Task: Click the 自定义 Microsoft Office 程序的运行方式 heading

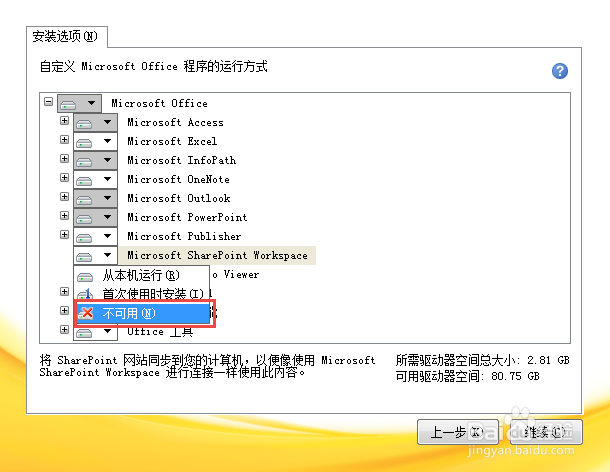Action: (154, 67)
